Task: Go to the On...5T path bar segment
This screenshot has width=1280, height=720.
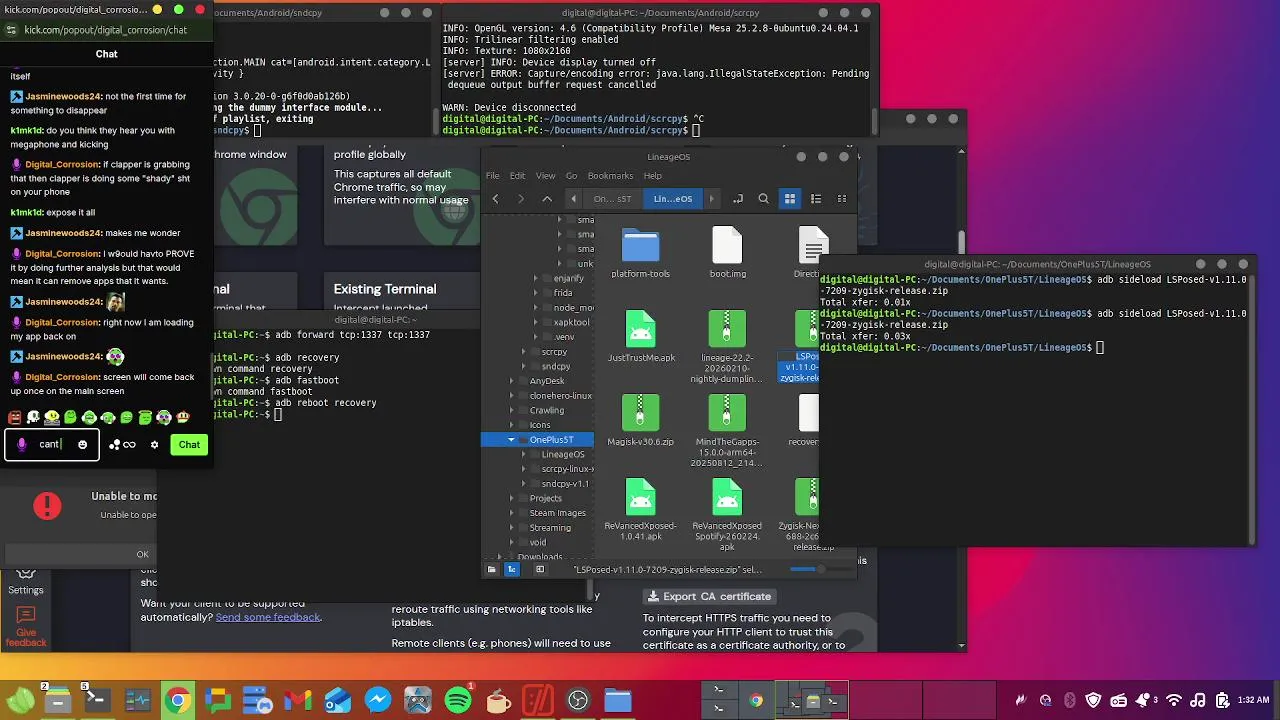Action: [x=612, y=199]
